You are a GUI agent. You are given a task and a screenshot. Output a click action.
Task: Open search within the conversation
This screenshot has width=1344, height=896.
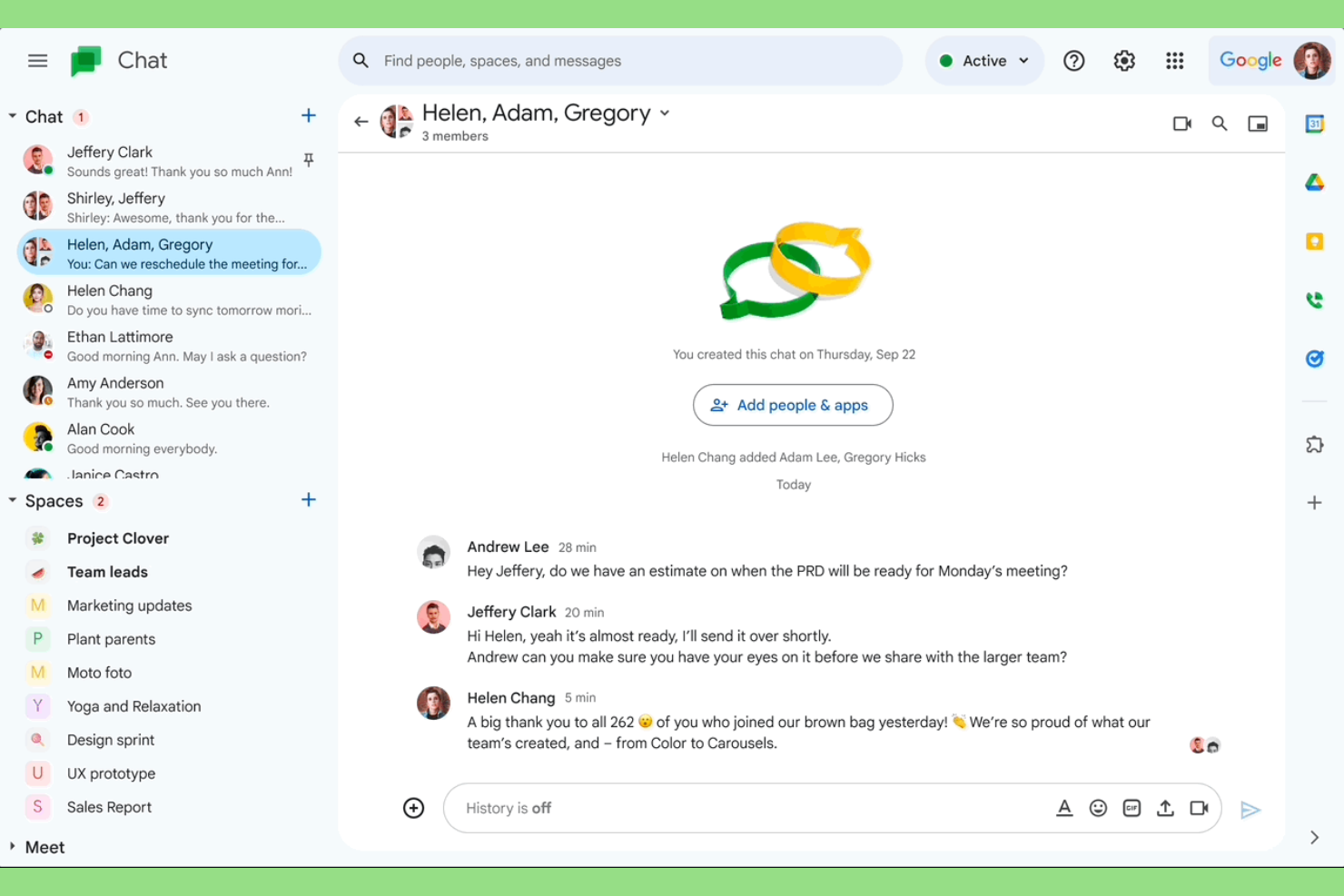[1220, 123]
